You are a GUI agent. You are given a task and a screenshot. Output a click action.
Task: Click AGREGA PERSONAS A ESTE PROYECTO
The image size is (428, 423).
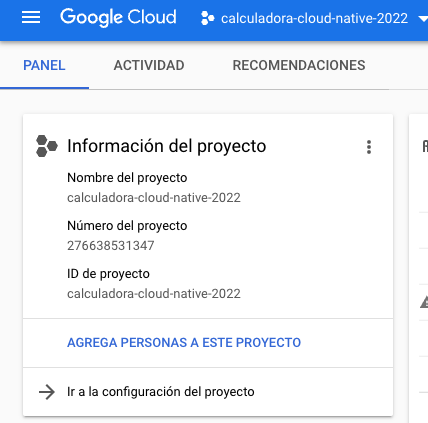(184, 343)
